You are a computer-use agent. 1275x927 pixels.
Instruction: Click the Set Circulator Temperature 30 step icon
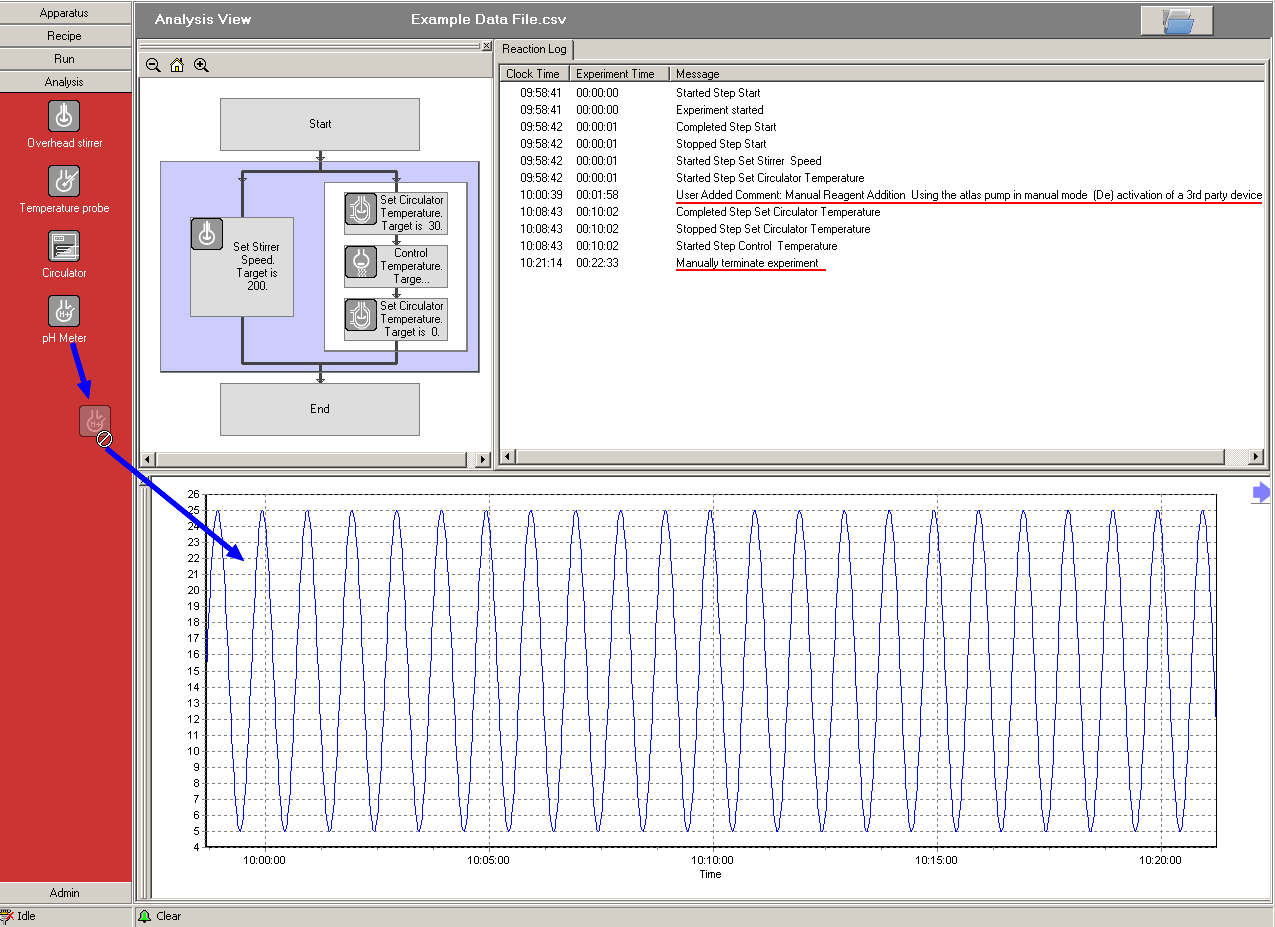coord(361,209)
